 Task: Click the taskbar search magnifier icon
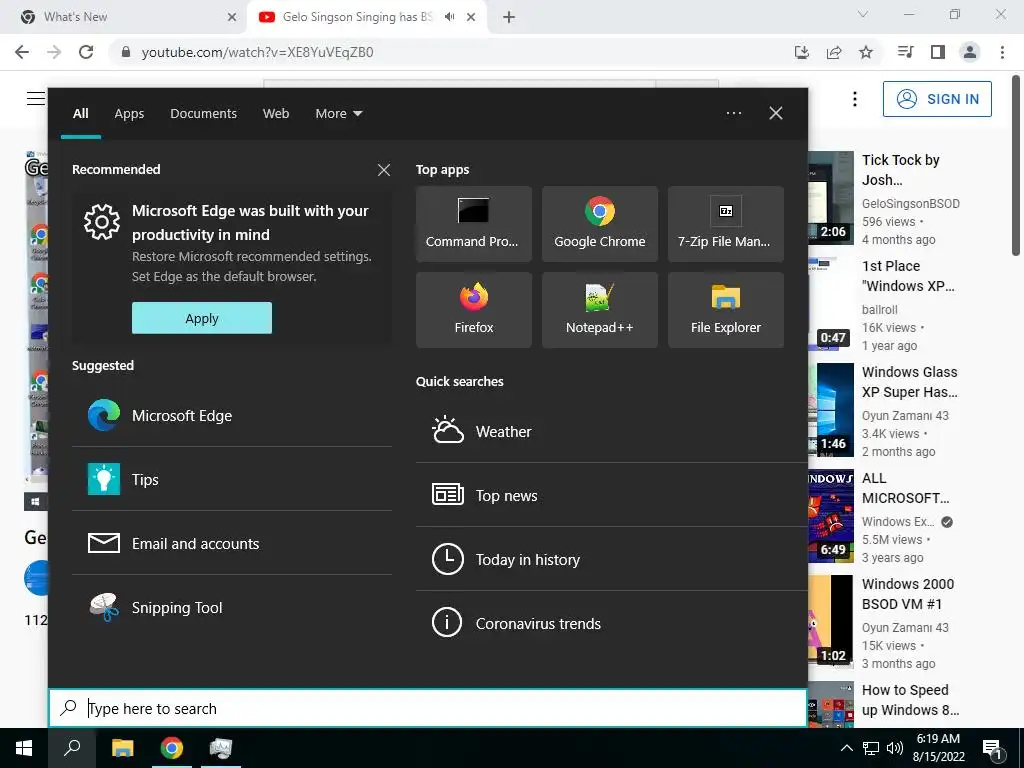click(72, 748)
